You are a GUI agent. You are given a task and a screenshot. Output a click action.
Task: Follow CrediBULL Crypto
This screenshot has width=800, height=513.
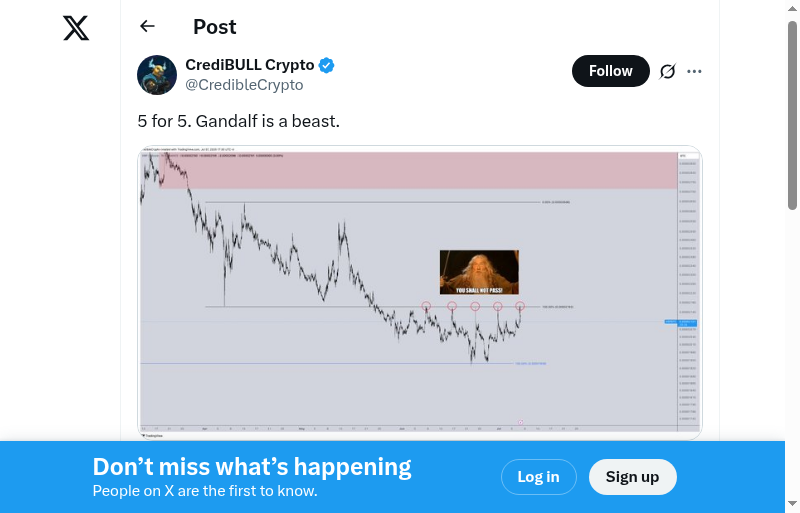[x=610, y=71]
